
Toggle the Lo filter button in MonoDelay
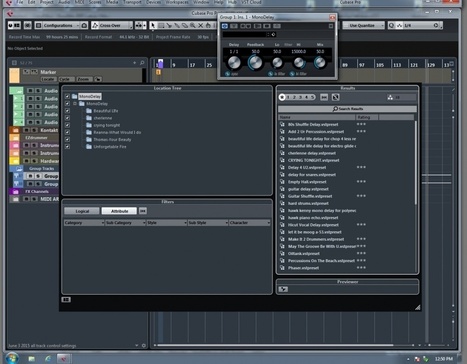click(271, 74)
